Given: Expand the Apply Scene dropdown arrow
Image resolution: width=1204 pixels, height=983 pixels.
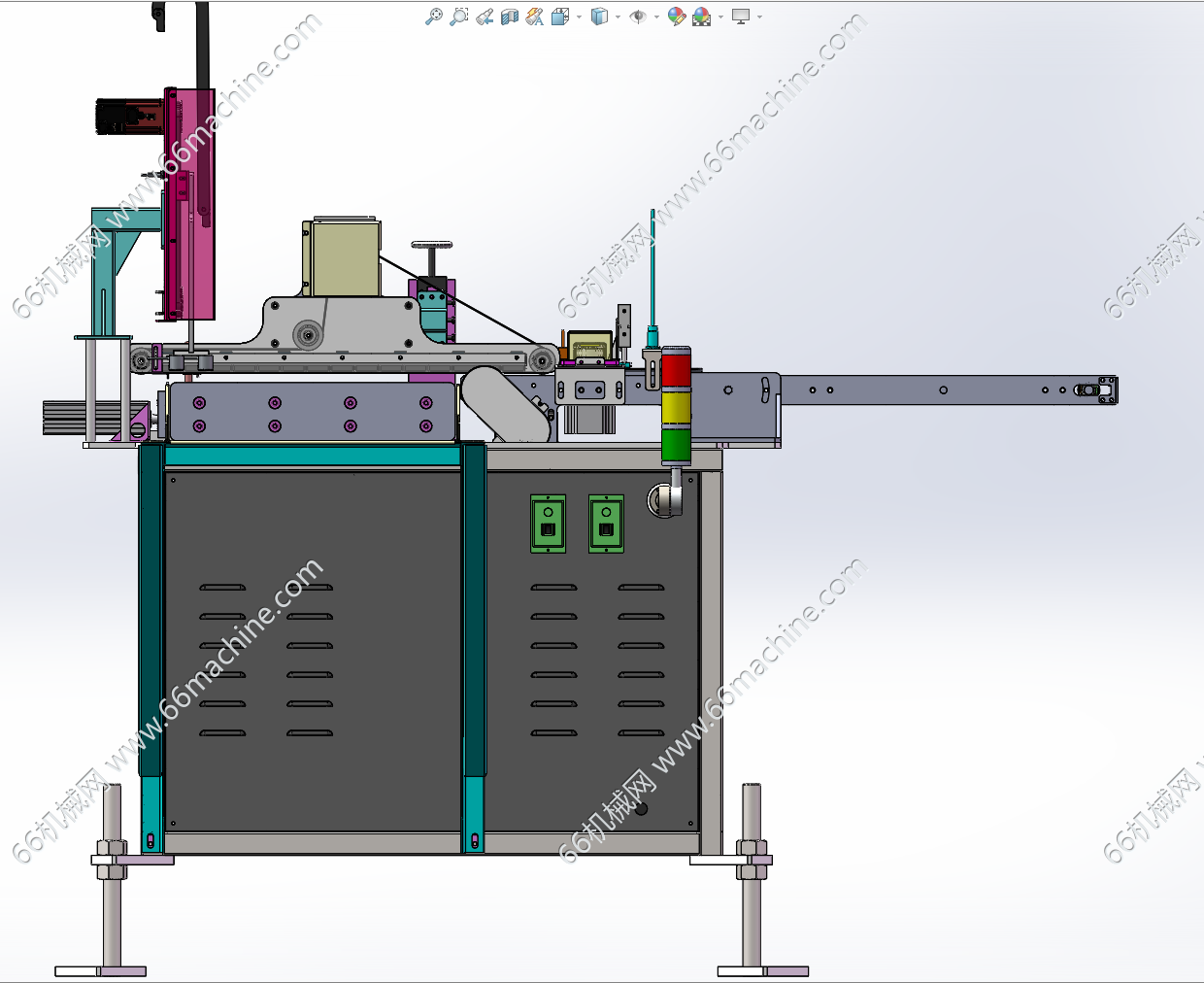Looking at the screenshot, I should click(x=720, y=17).
